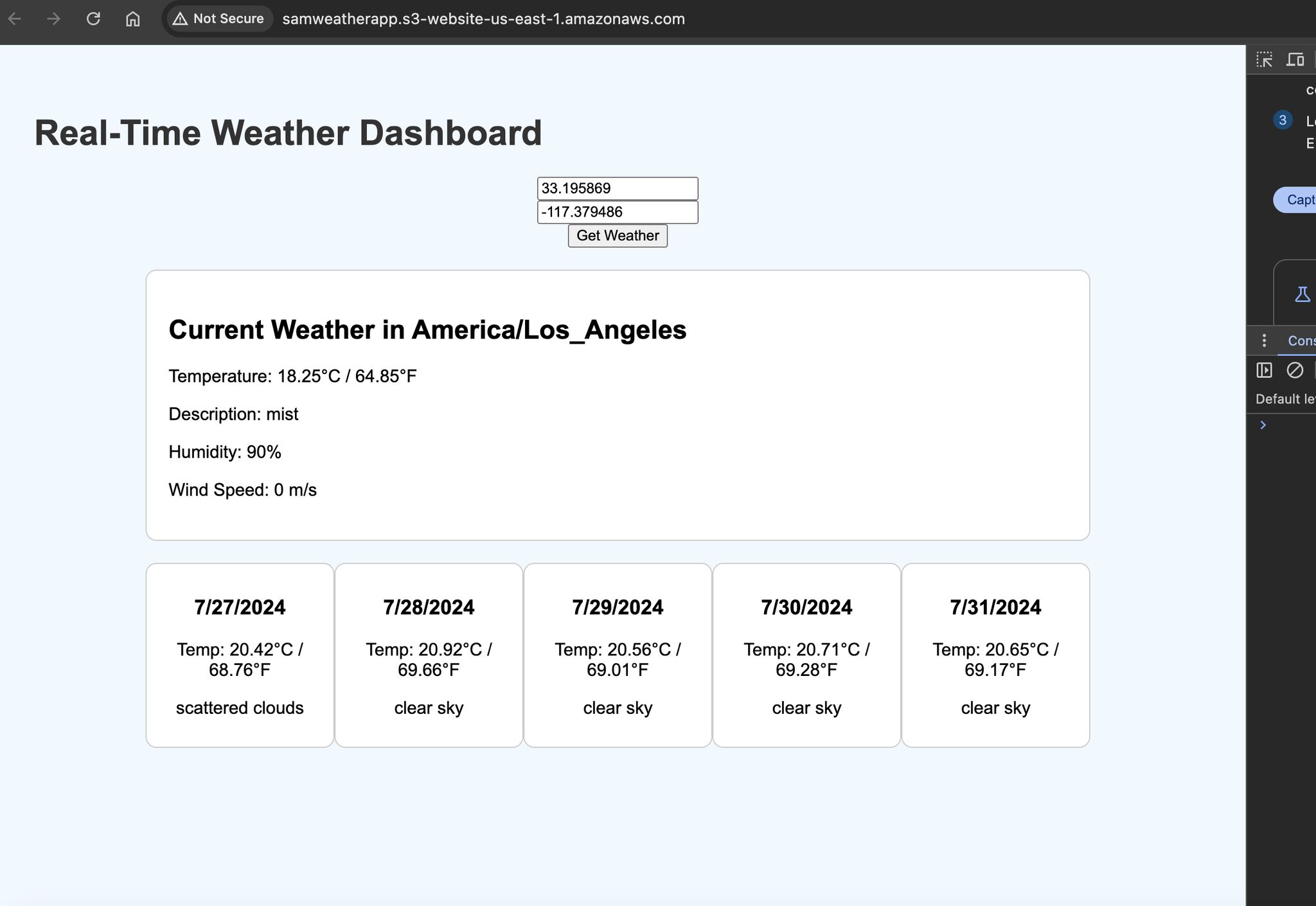Click the Not Secure warning badge
Image resolution: width=1316 pixels, height=906 pixels.
pyautogui.click(x=218, y=19)
